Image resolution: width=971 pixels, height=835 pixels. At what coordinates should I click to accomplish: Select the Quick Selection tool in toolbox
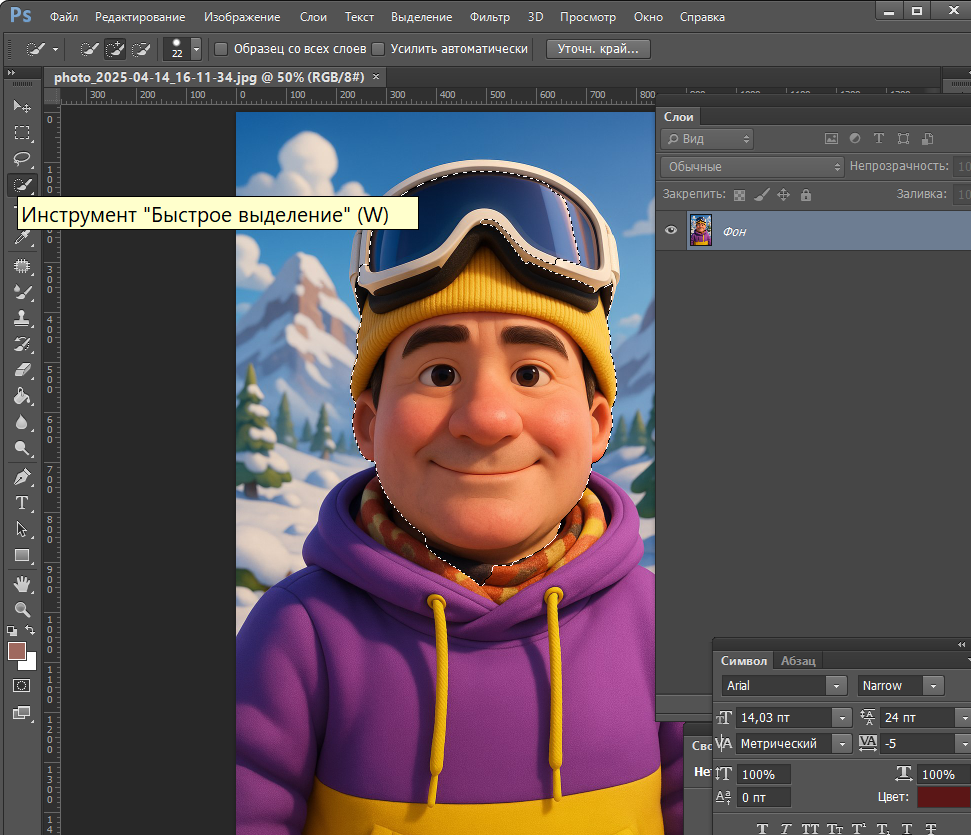[22, 185]
